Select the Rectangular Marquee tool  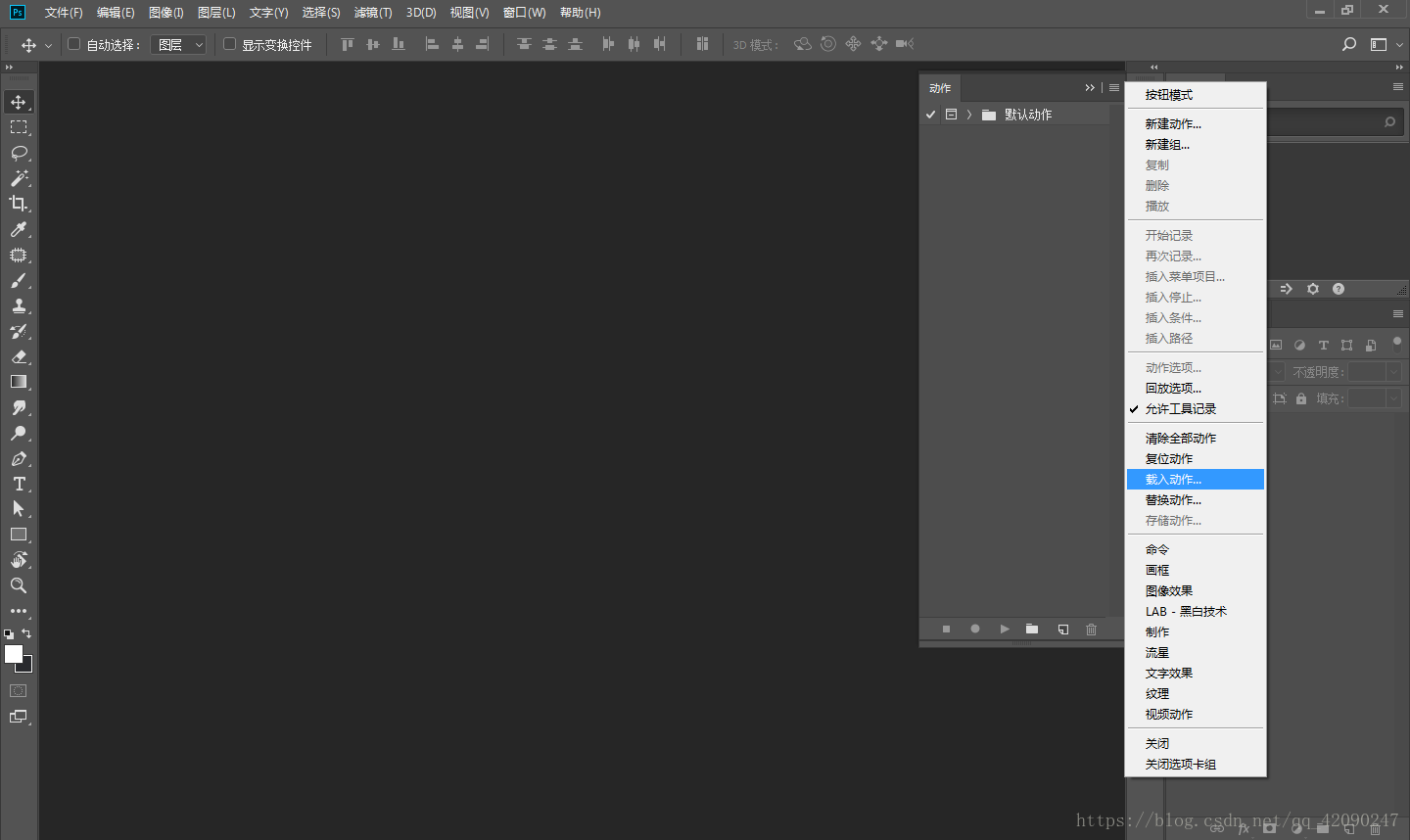pos(19,127)
